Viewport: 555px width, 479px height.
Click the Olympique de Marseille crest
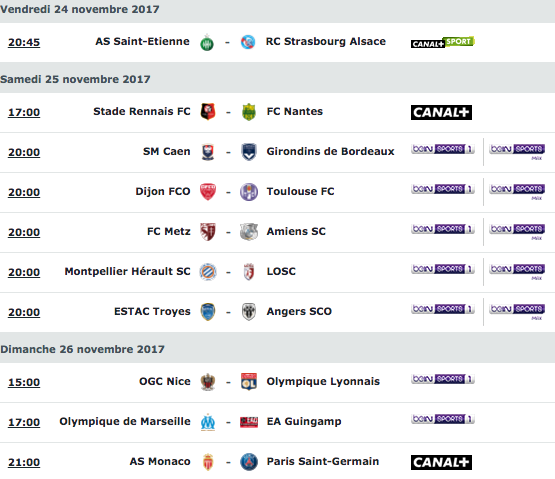(x=208, y=422)
